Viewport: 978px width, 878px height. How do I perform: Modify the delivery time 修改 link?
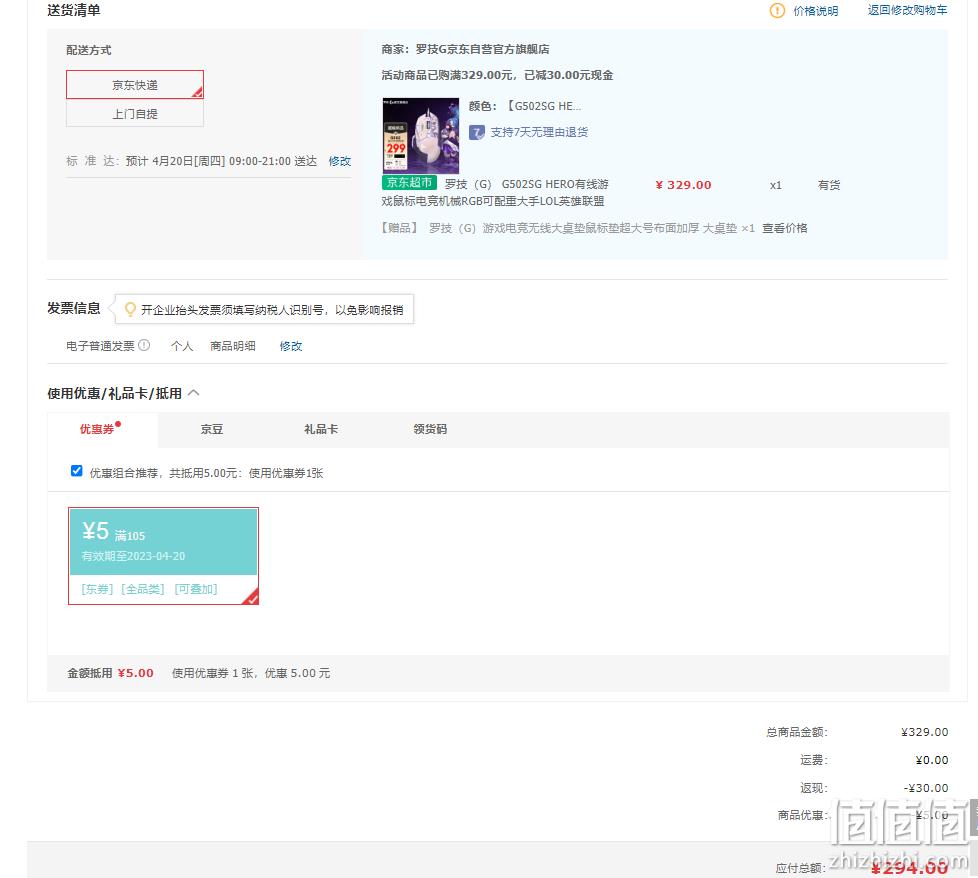click(x=339, y=161)
